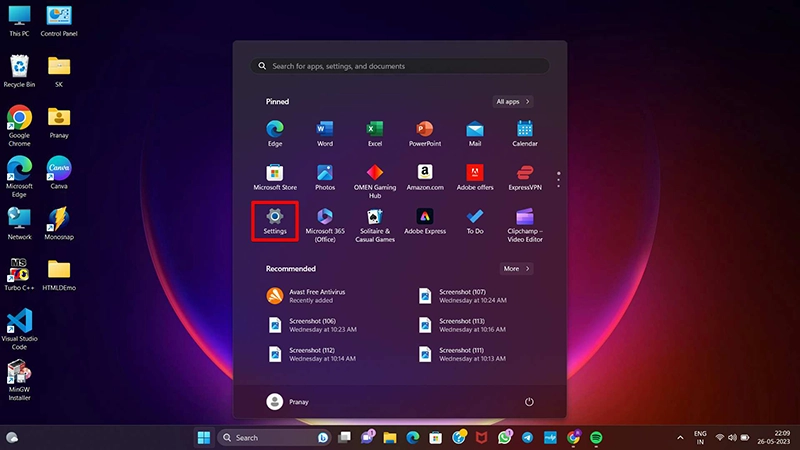Viewport: 800px width, 450px height.
Task: Select MinGW Installer desktop shortcut
Action: click(19, 380)
